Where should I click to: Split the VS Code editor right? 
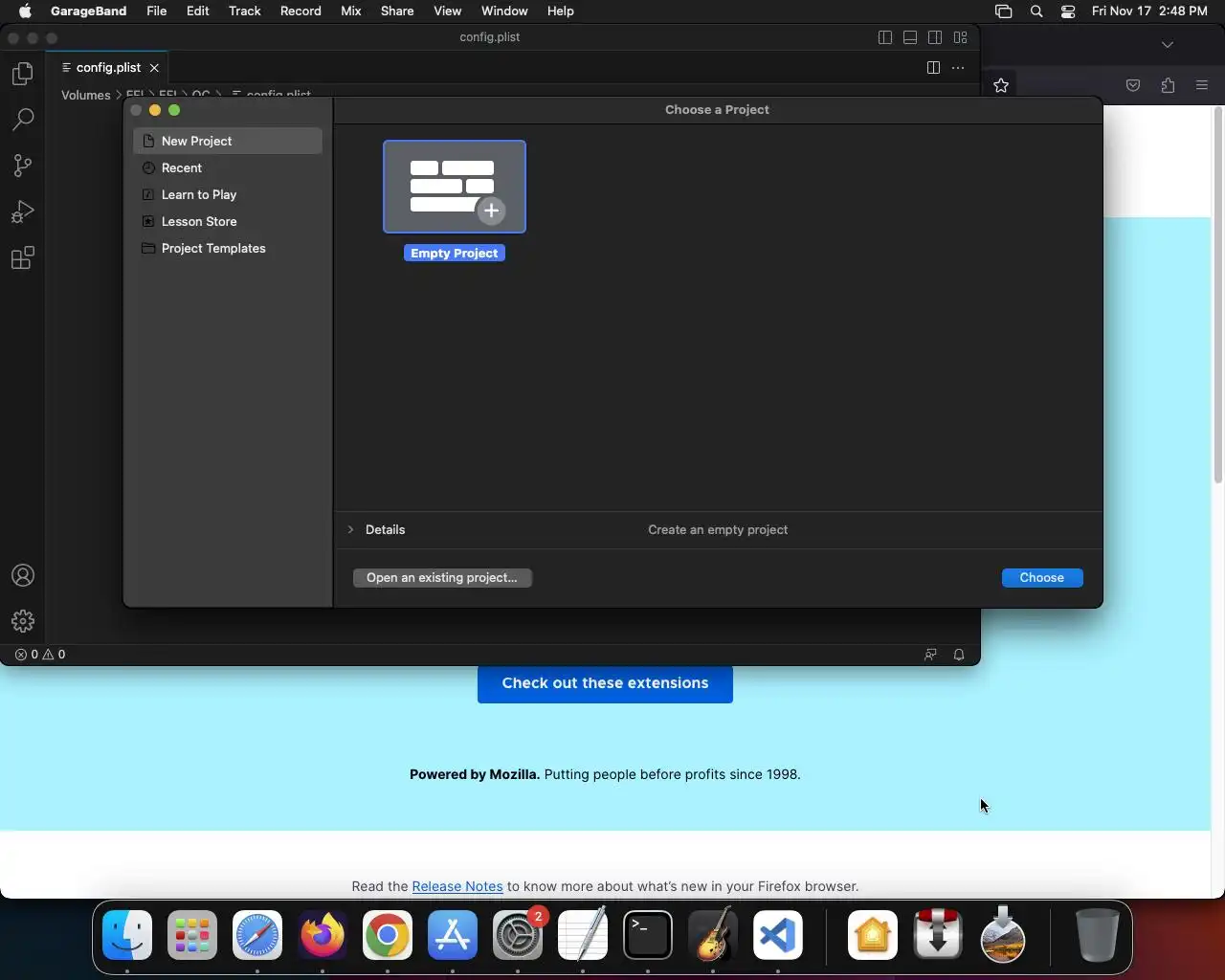coord(933,68)
